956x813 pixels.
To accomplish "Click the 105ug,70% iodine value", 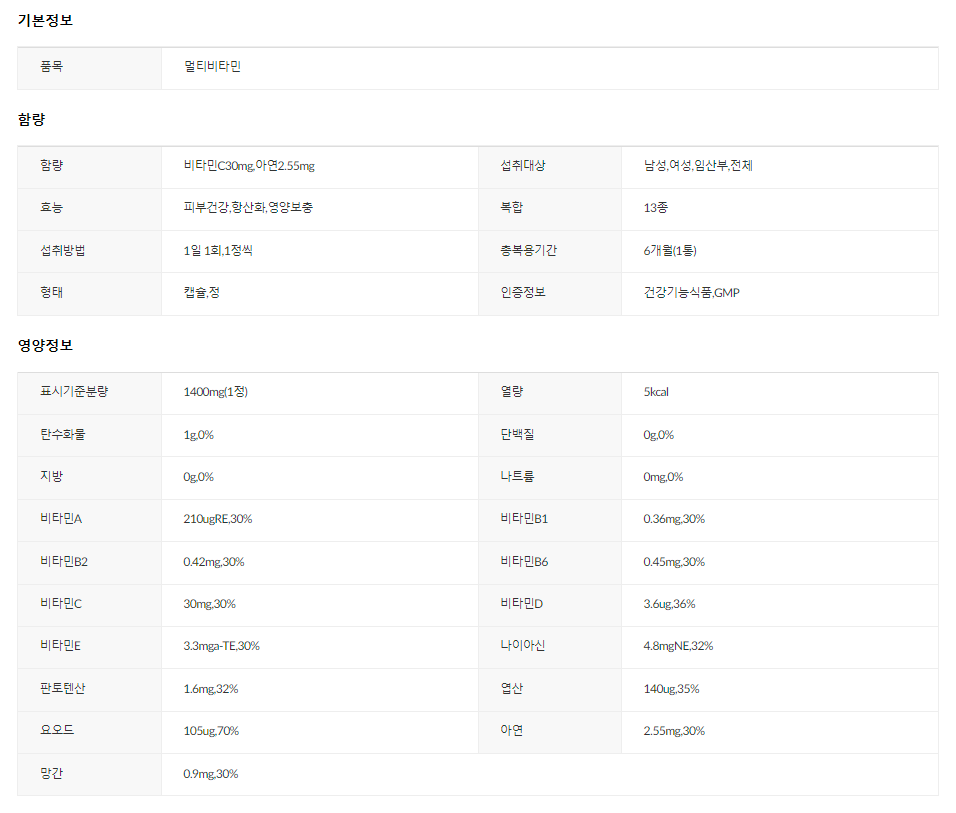I will pos(211,731).
